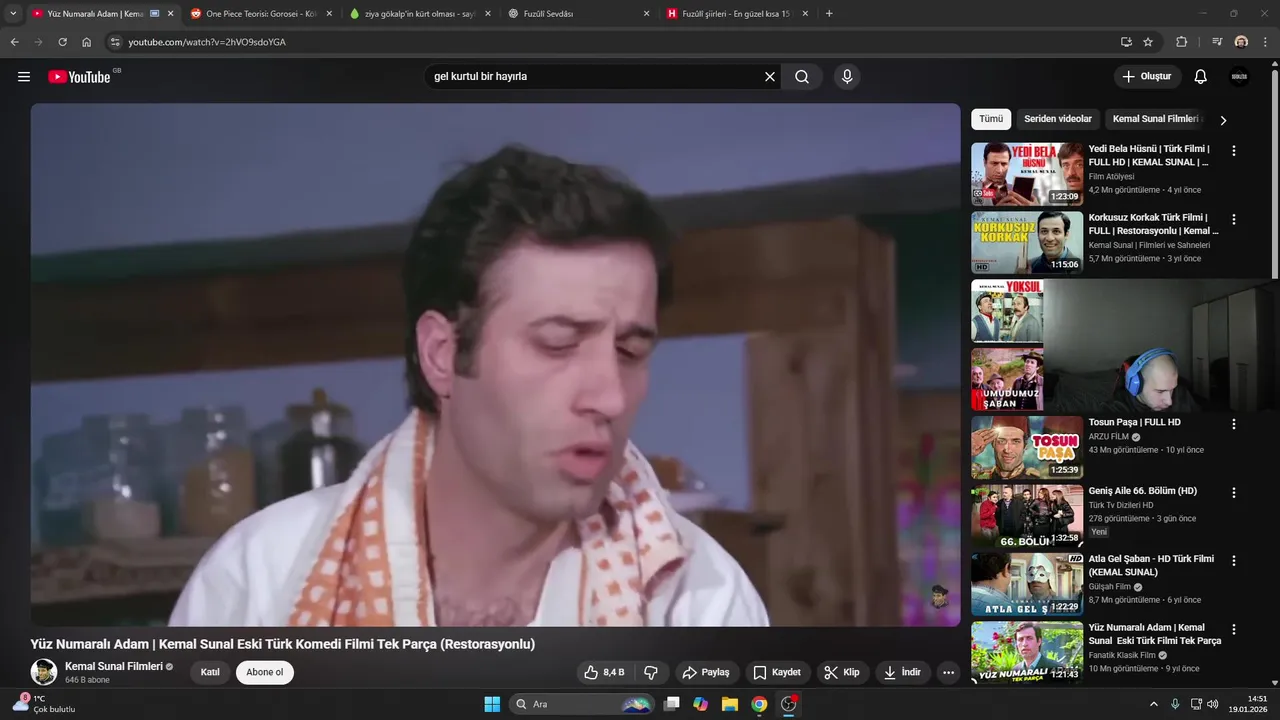Open YouTube notifications bell
Image resolution: width=1280 pixels, height=720 pixels.
pos(1201,77)
